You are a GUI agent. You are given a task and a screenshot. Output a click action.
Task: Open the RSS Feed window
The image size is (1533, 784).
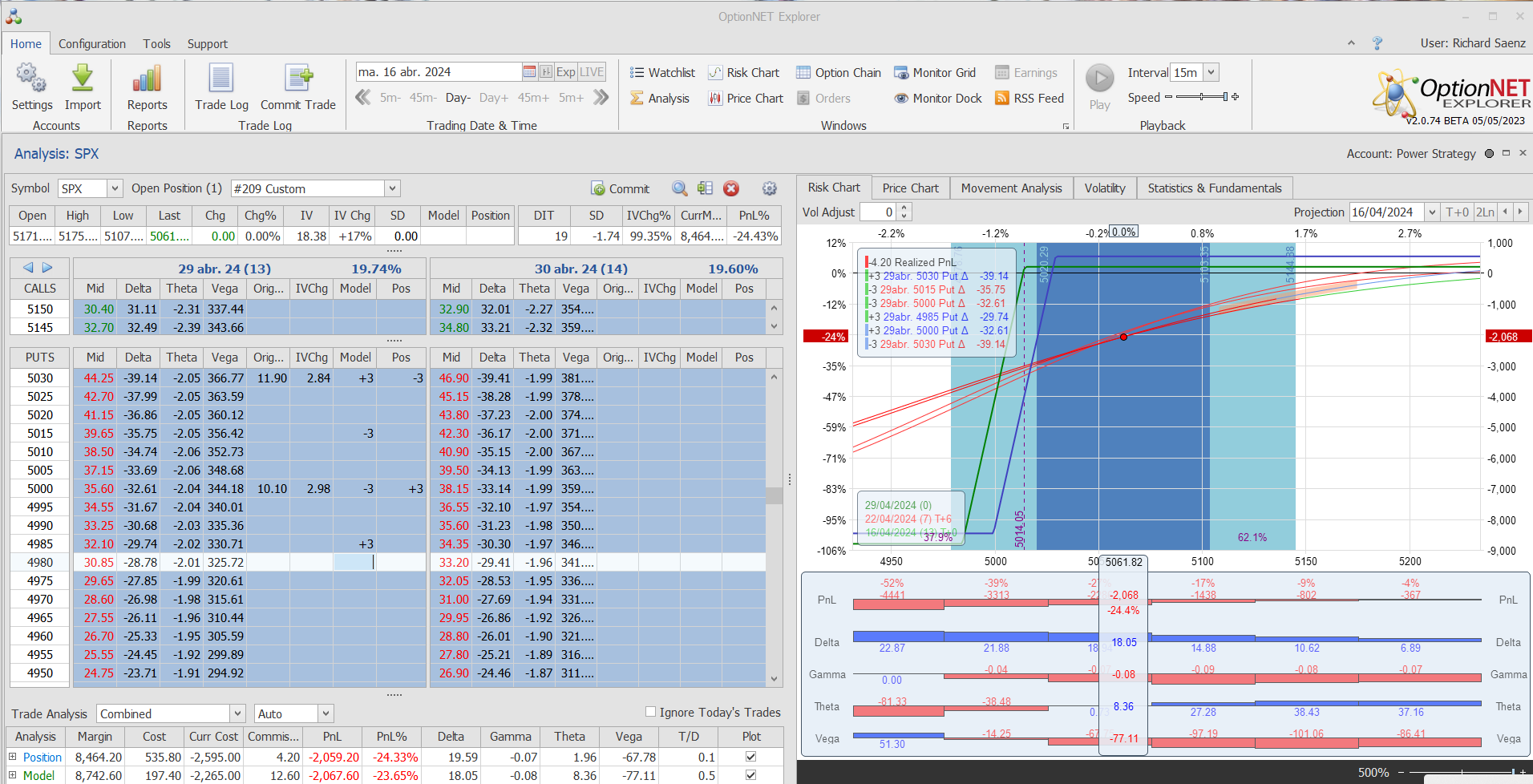click(x=1029, y=99)
